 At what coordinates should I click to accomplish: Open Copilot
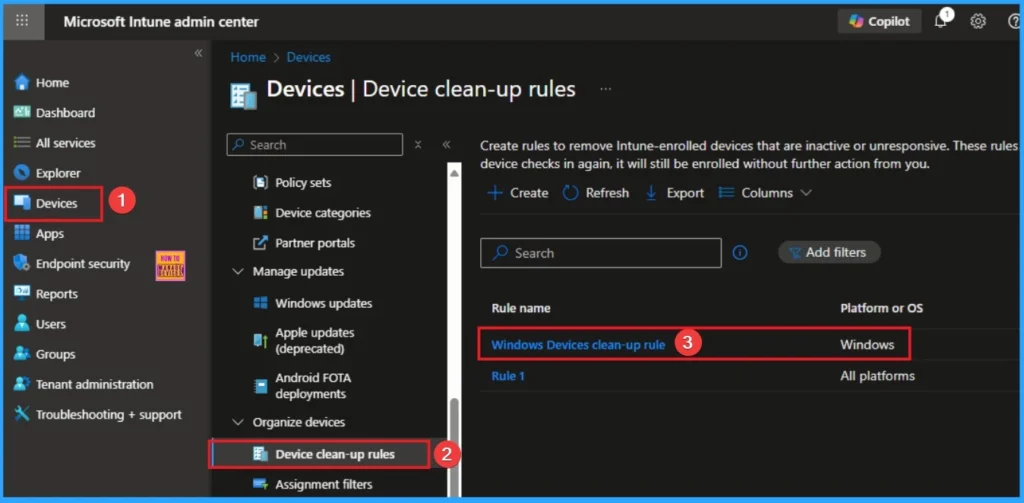pyautogui.click(x=879, y=22)
